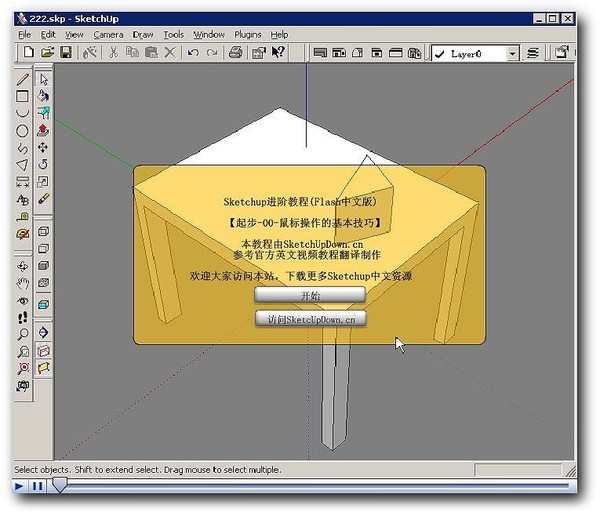
Task: Open context help arrow icon
Action: [x=278, y=52]
